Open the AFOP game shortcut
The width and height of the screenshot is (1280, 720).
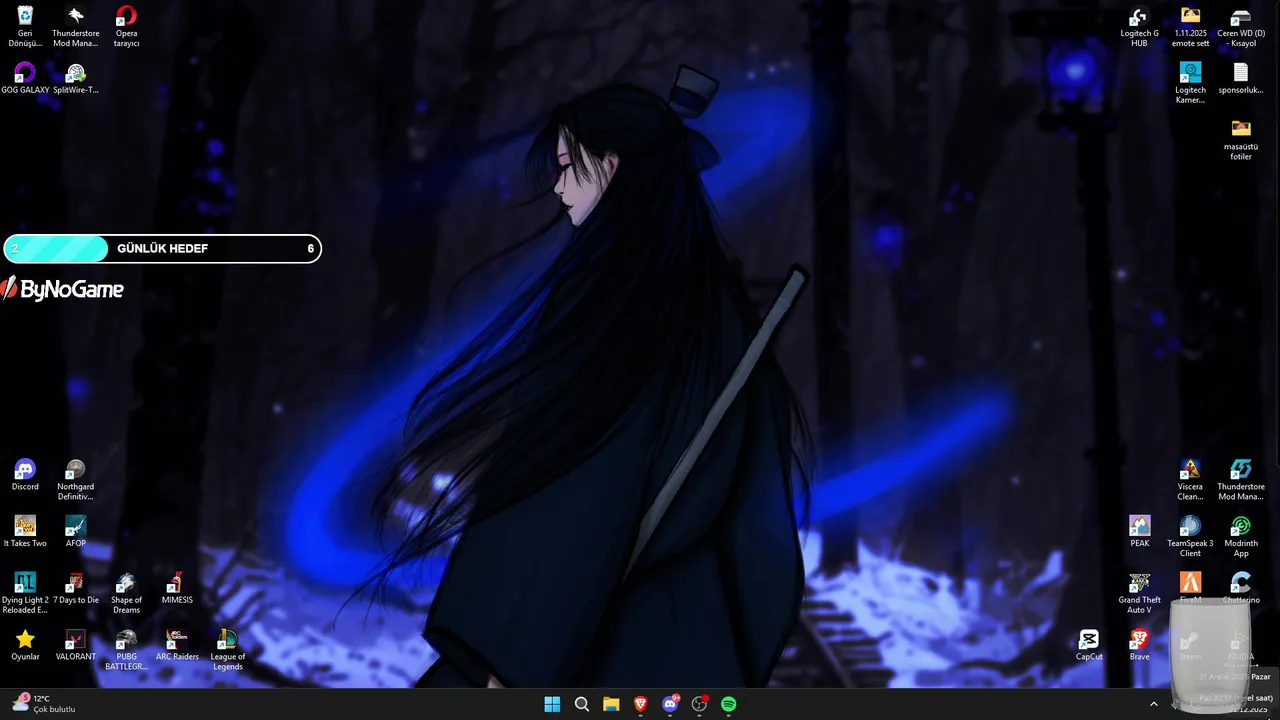pos(75,532)
